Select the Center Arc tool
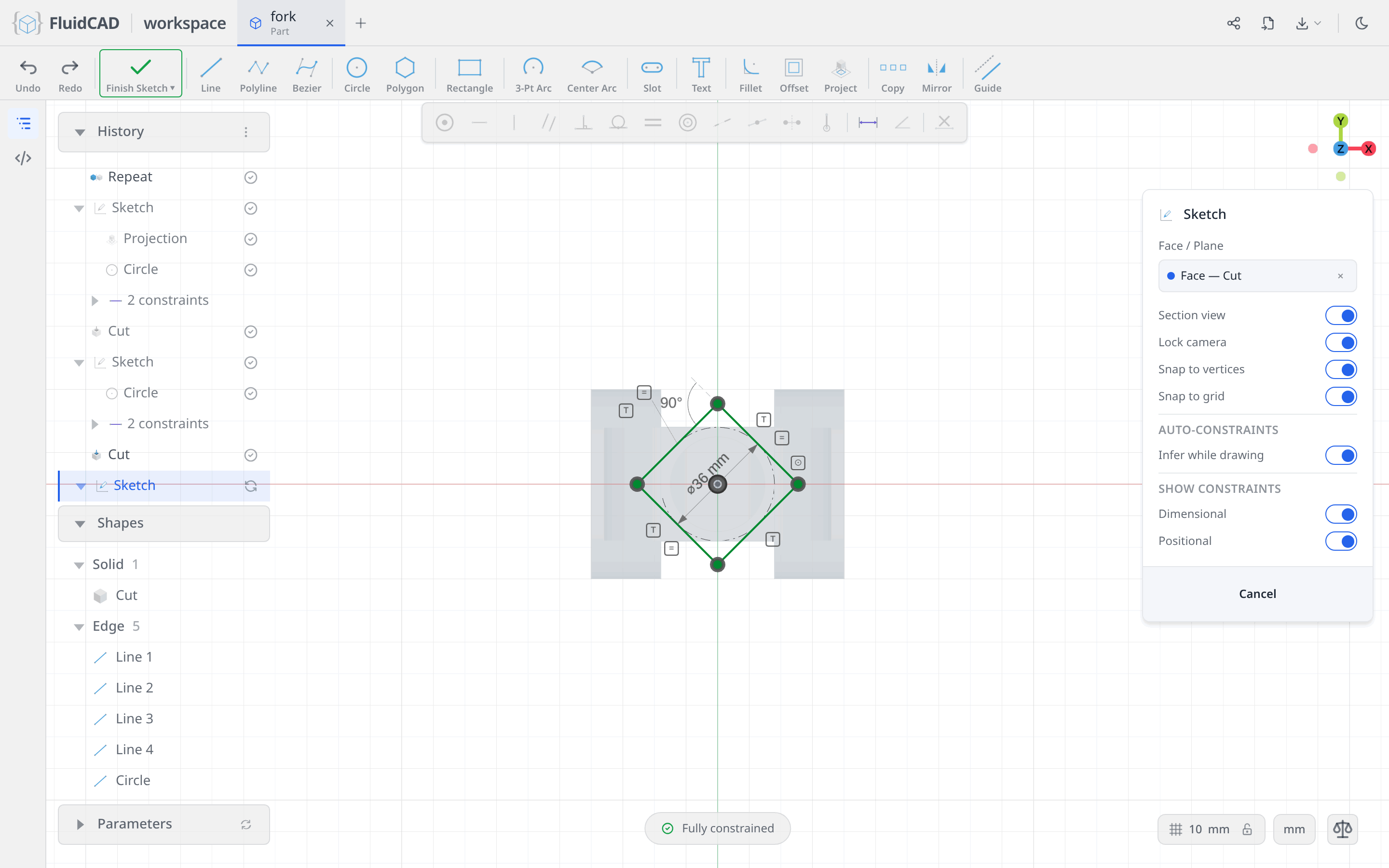This screenshot has width=1389, height=868. click(592, 74)
